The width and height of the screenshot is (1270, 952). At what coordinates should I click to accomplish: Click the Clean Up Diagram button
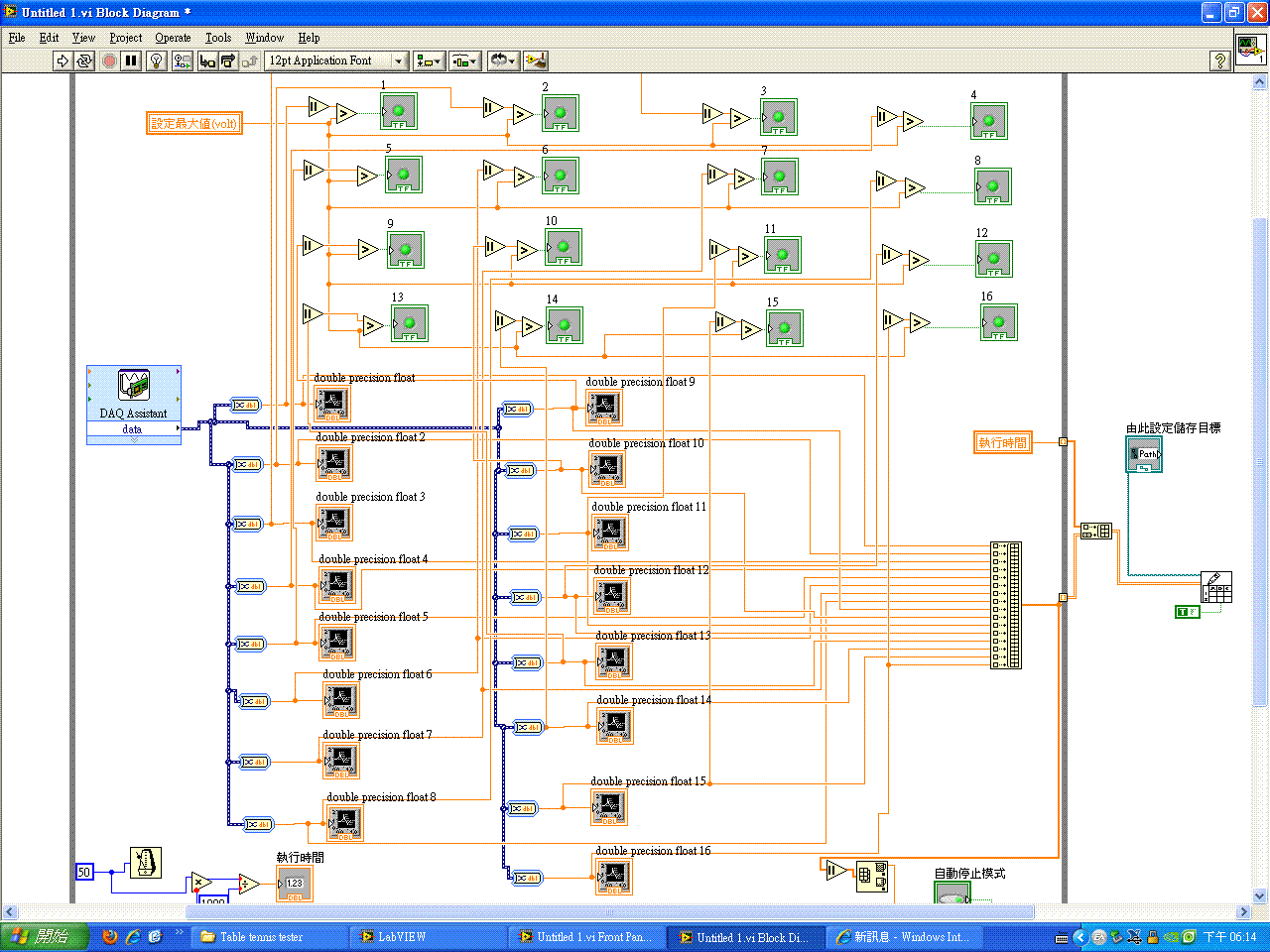pyautogui.click(x=536, y=61)
